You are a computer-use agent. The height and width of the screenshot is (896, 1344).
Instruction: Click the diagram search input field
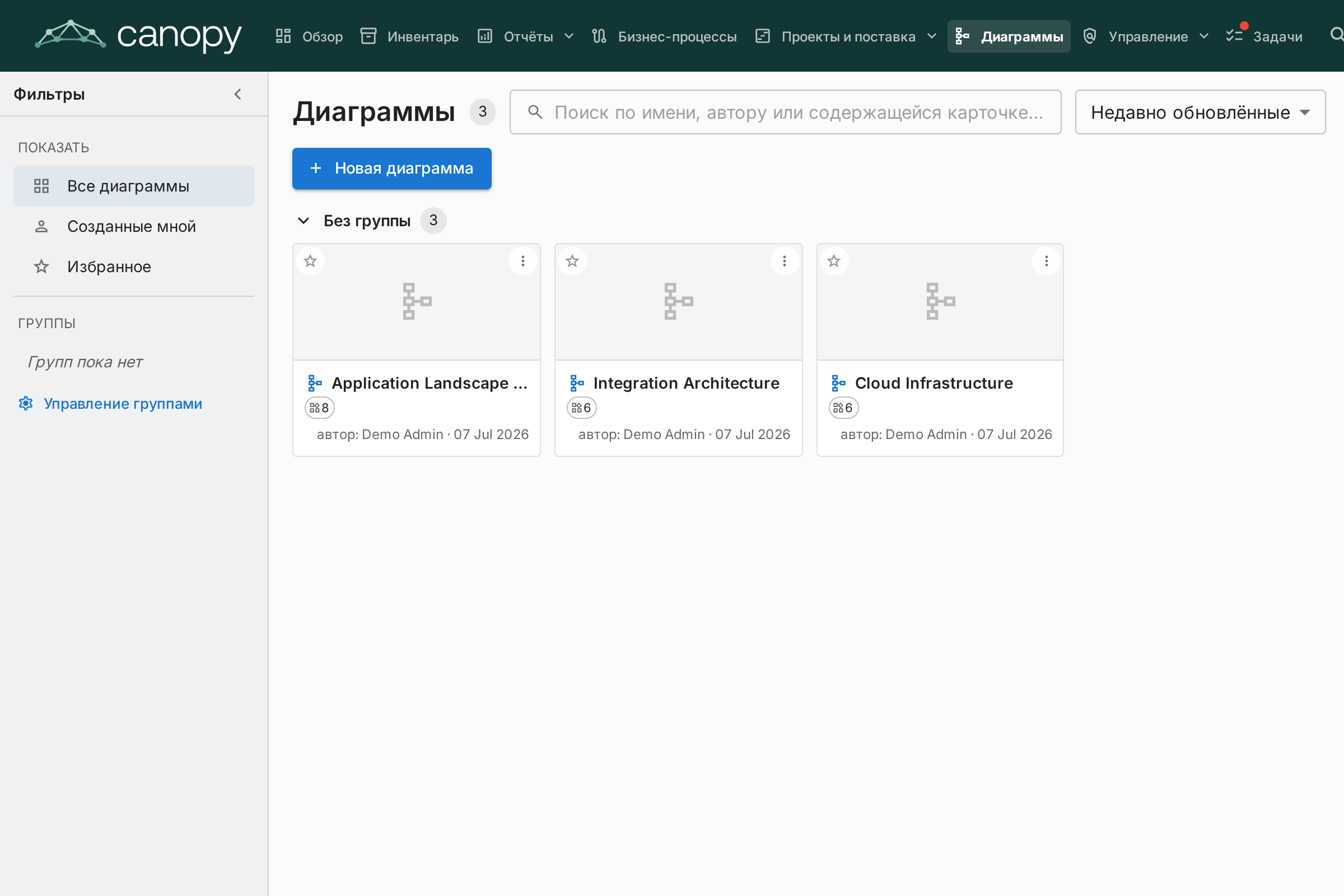785,112
